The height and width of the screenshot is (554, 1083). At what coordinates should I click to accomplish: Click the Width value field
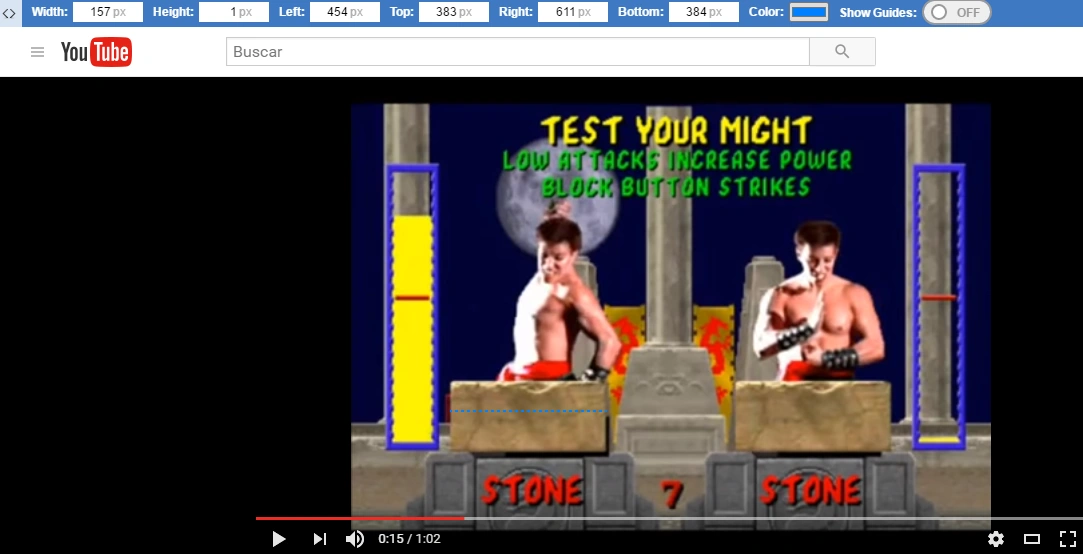pyautogui.click(x=108, y=12)
